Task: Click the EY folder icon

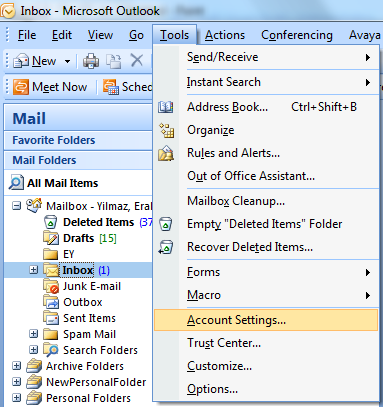Action: pyautogui.click(x=51, y=254)
